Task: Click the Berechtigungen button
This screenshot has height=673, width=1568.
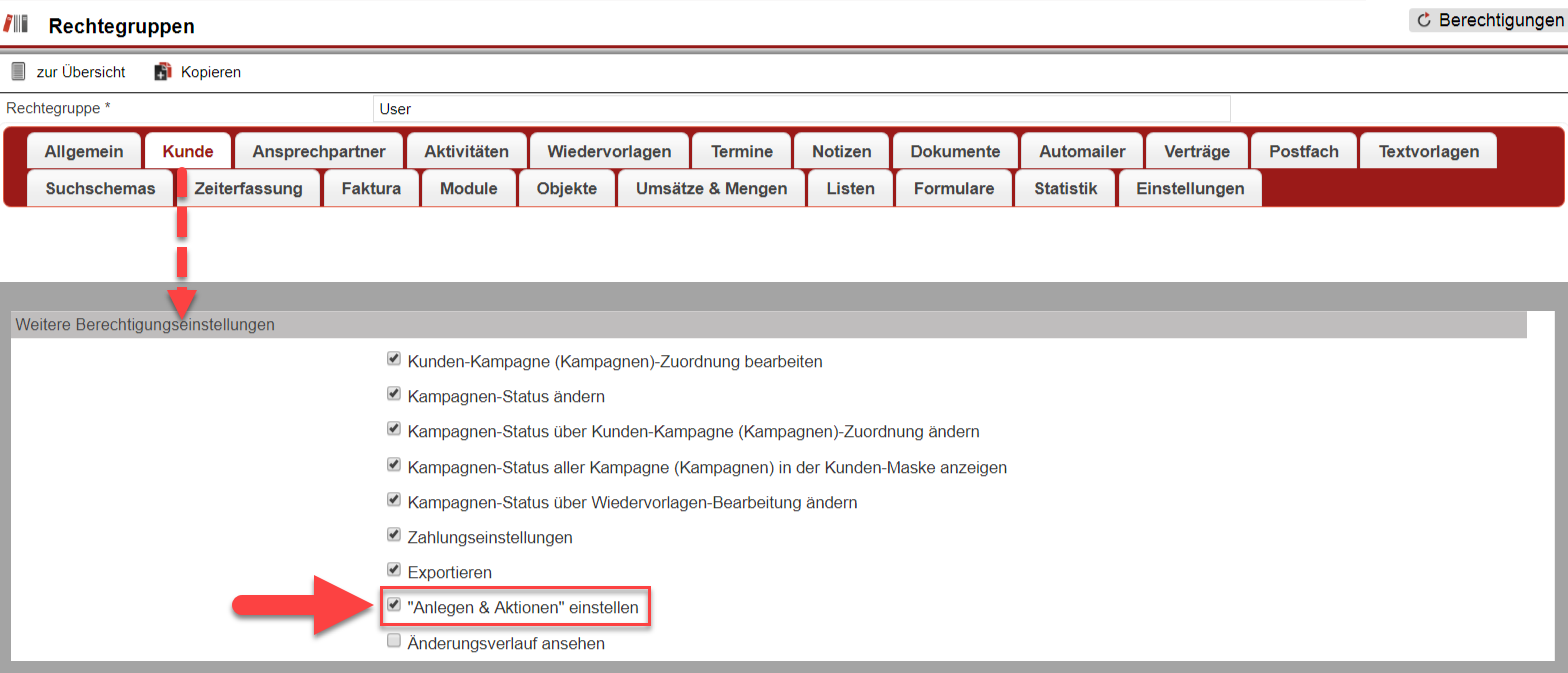Action: pyautogui.click(x=1486, y=21)
